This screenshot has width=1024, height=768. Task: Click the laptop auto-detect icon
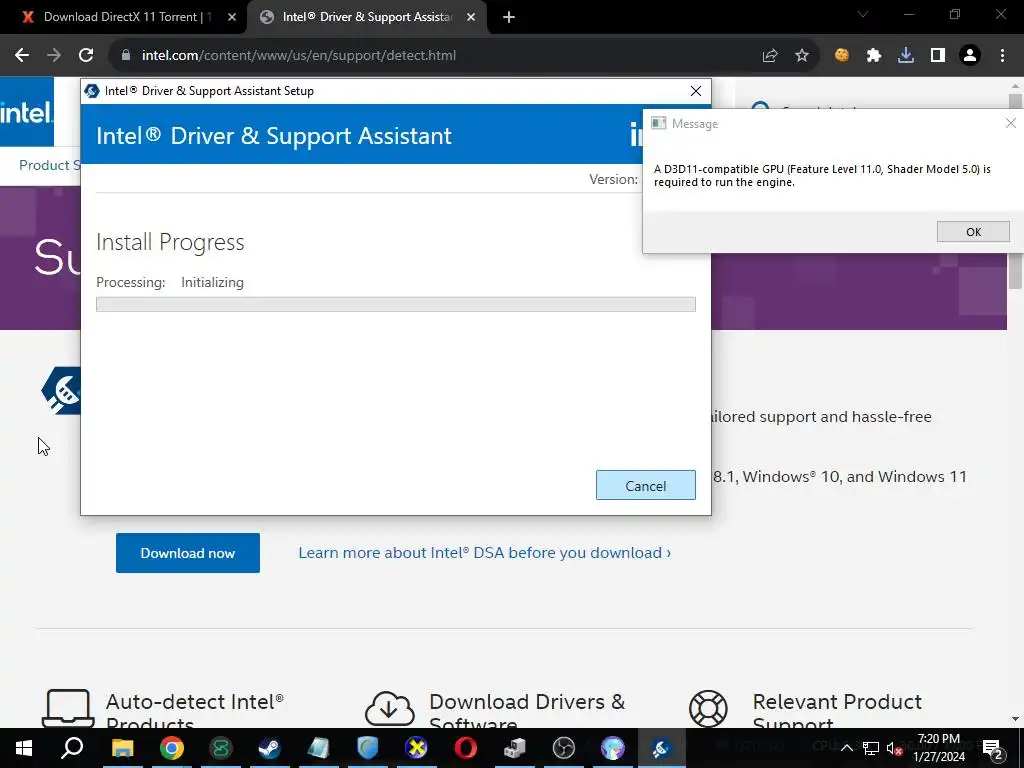point(68,709)
